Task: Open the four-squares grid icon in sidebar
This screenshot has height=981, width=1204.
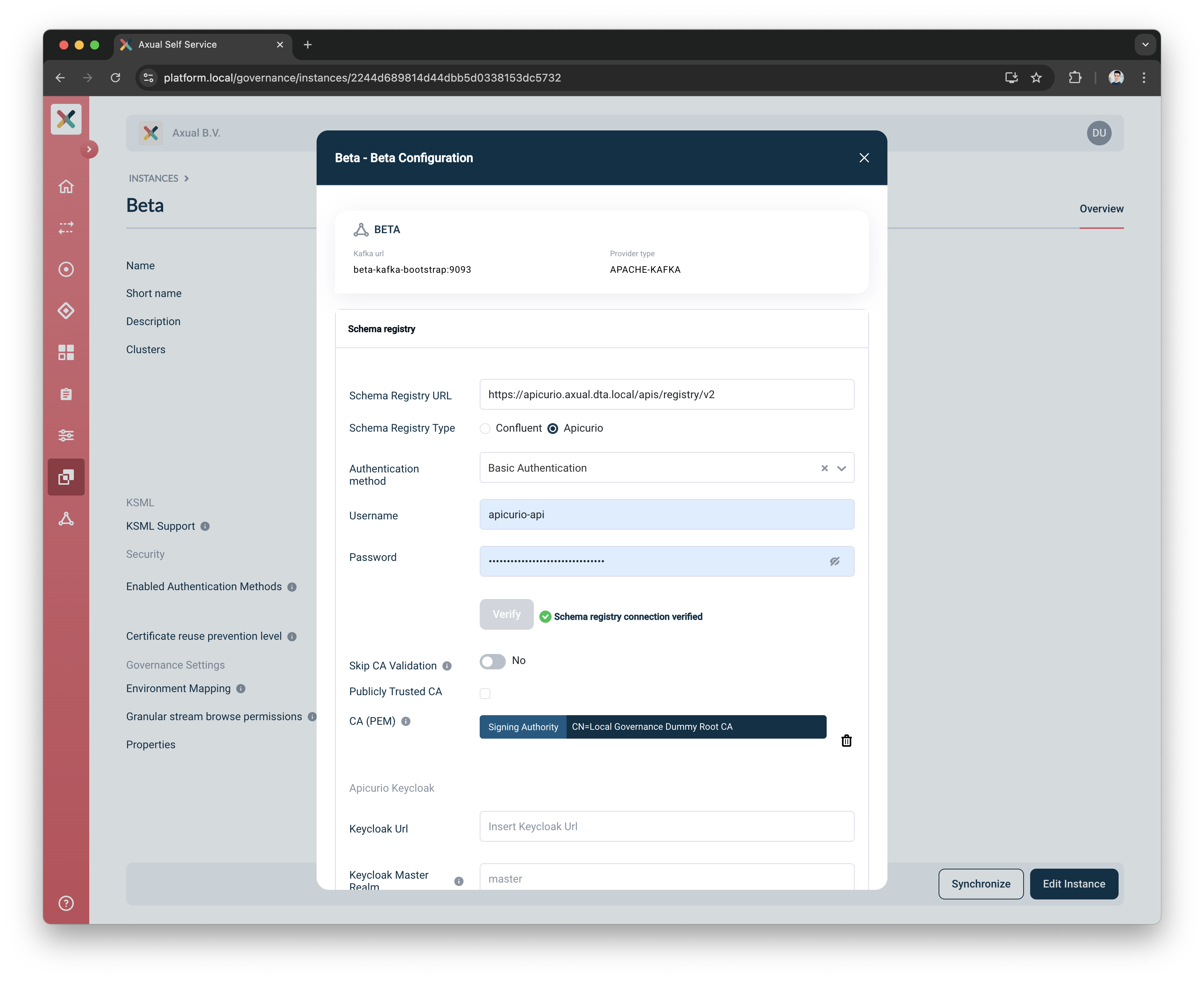Action: (x=66, y=353)
